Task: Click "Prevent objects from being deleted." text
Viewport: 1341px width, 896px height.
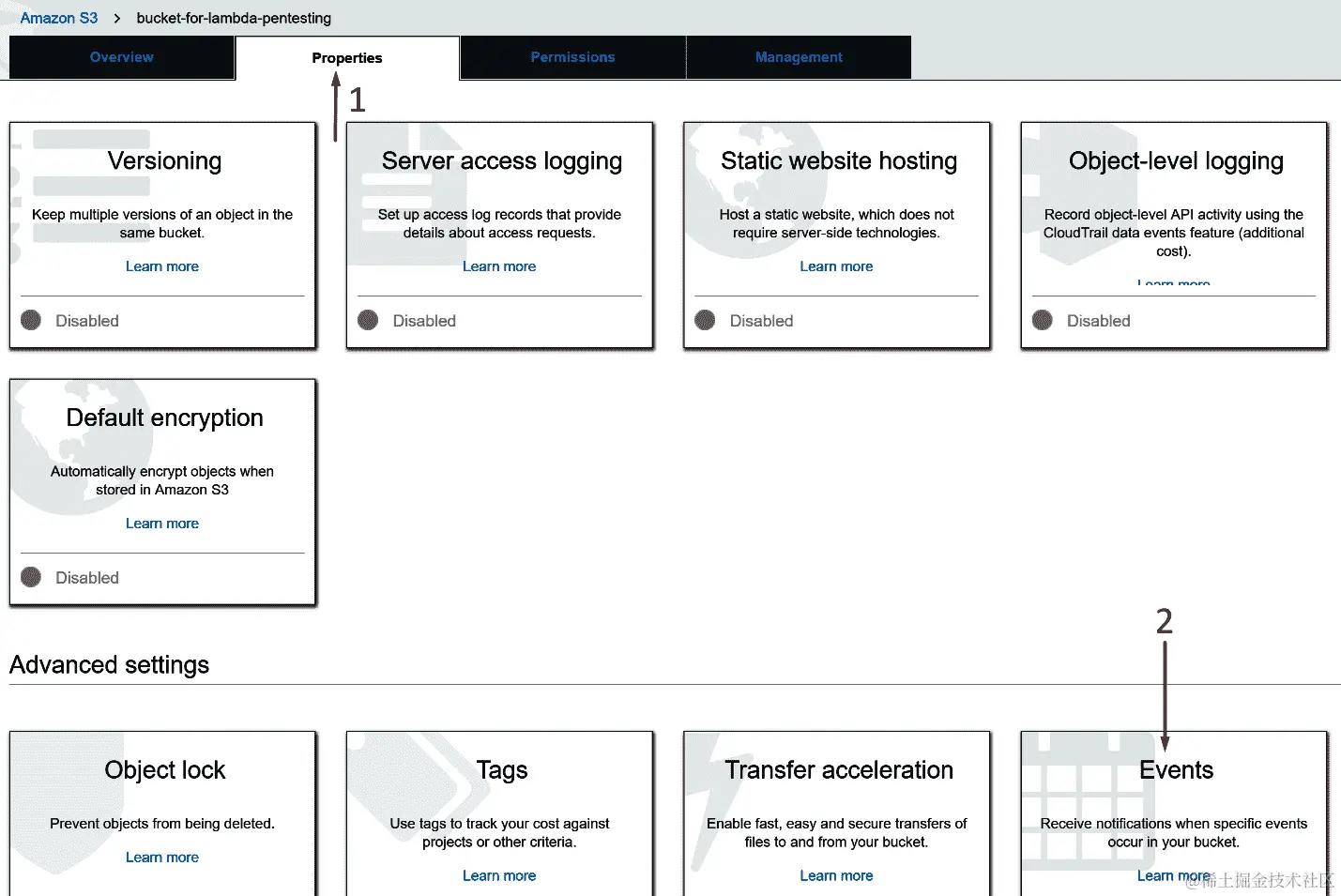Action: [162, 824]
